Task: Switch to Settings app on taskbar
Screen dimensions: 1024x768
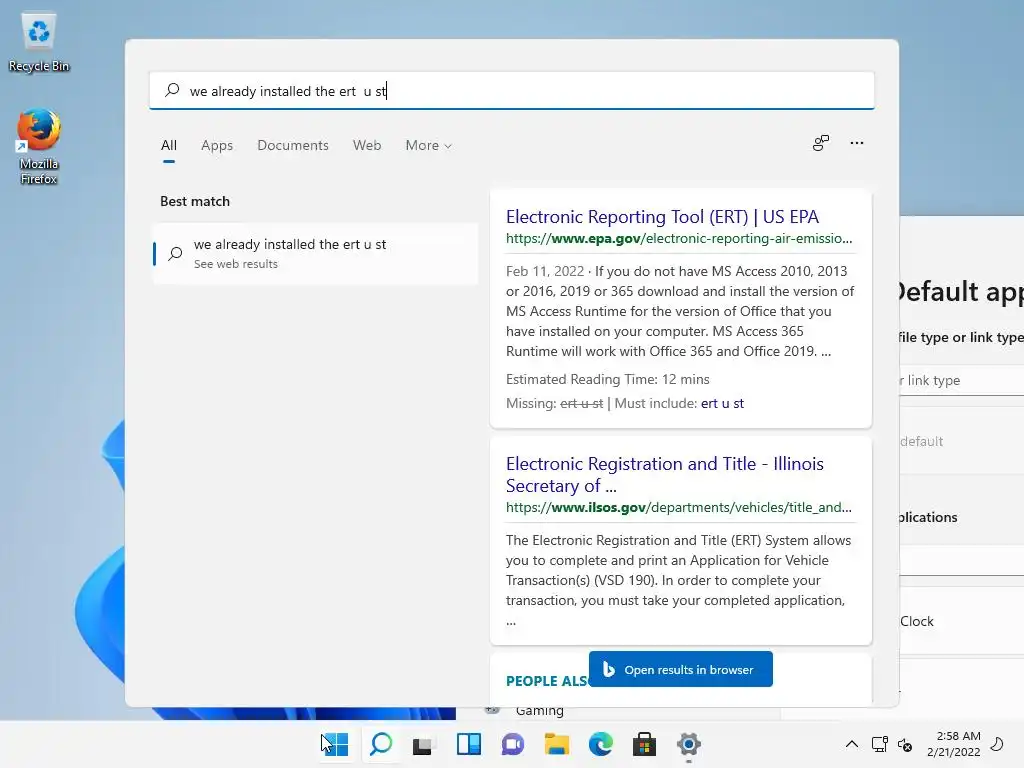Action: click(x=688, y=744)
